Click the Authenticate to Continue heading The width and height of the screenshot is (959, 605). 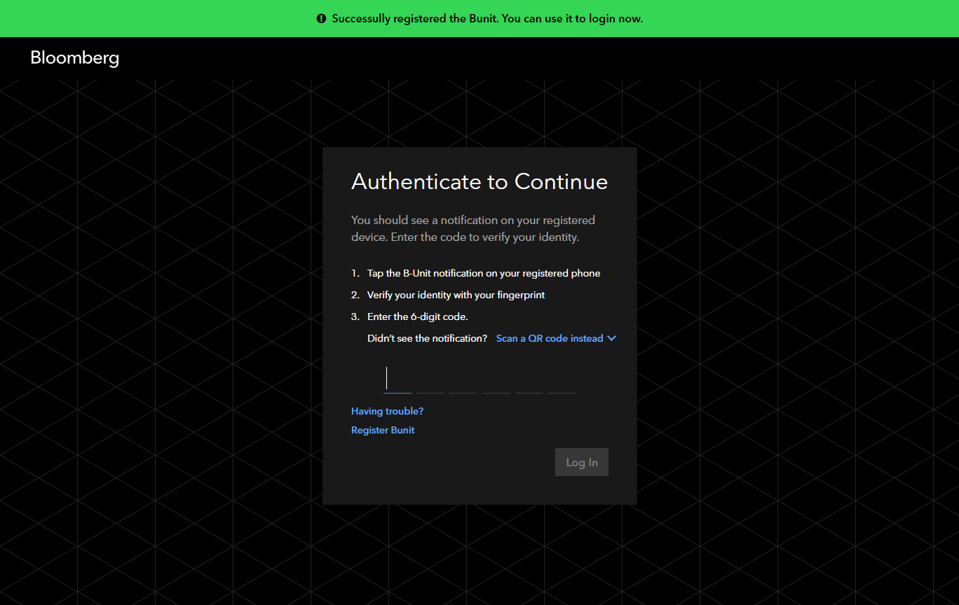(x=479, y=182)
